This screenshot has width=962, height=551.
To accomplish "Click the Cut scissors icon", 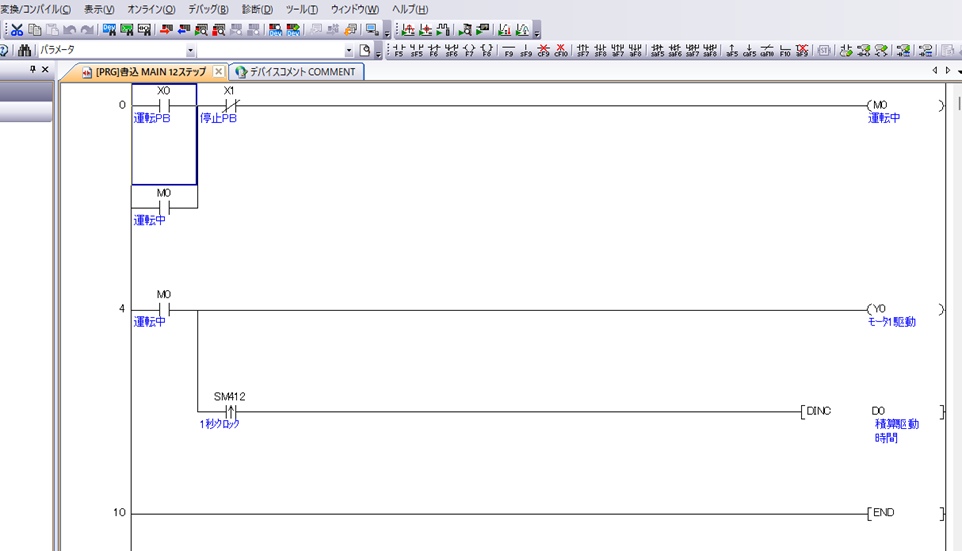I will point(17,30).
